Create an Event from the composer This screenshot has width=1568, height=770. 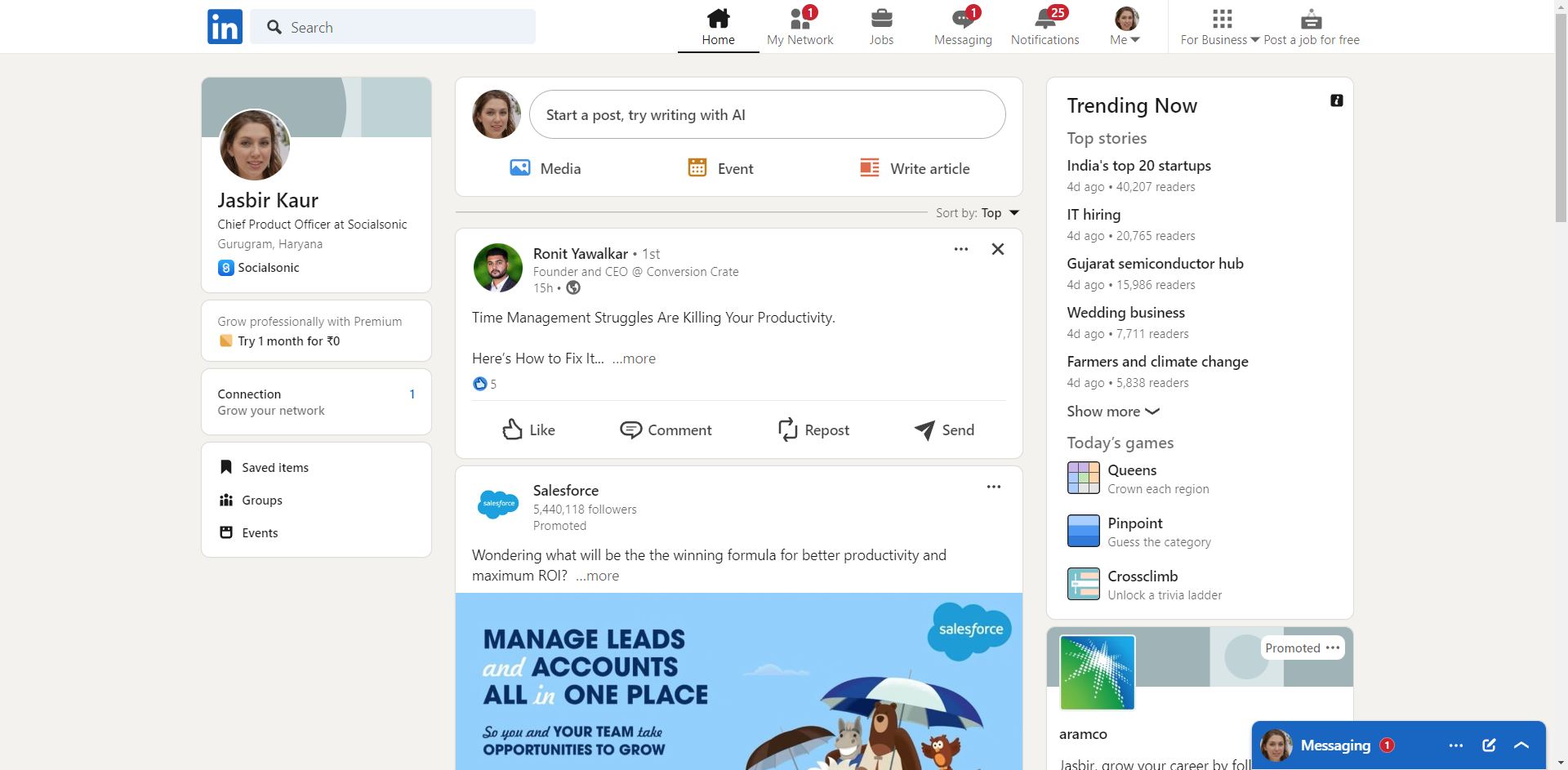coord(720,168)
